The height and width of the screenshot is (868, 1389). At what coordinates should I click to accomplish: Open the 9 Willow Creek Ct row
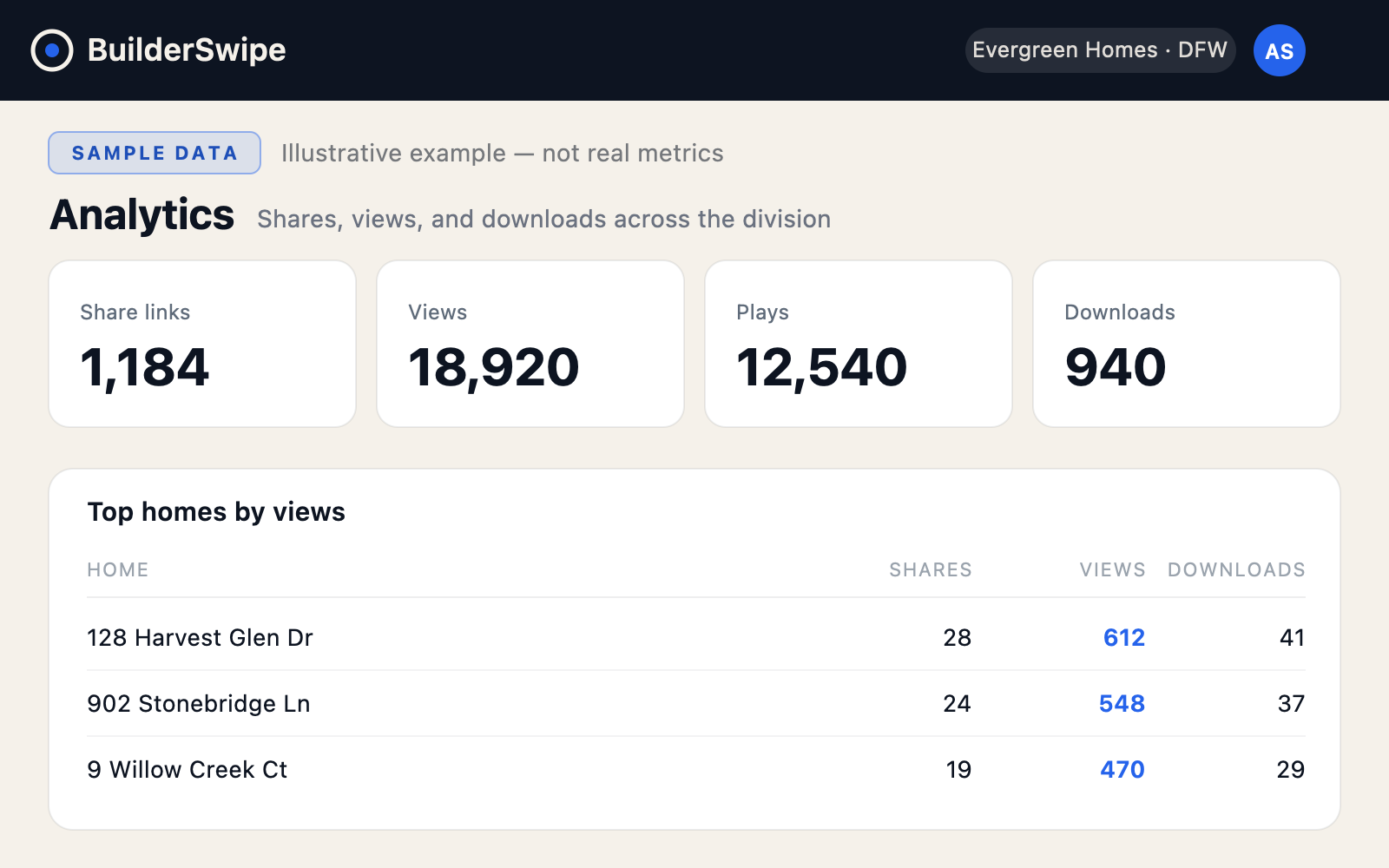pyautogui.click(x=696, y=769)
